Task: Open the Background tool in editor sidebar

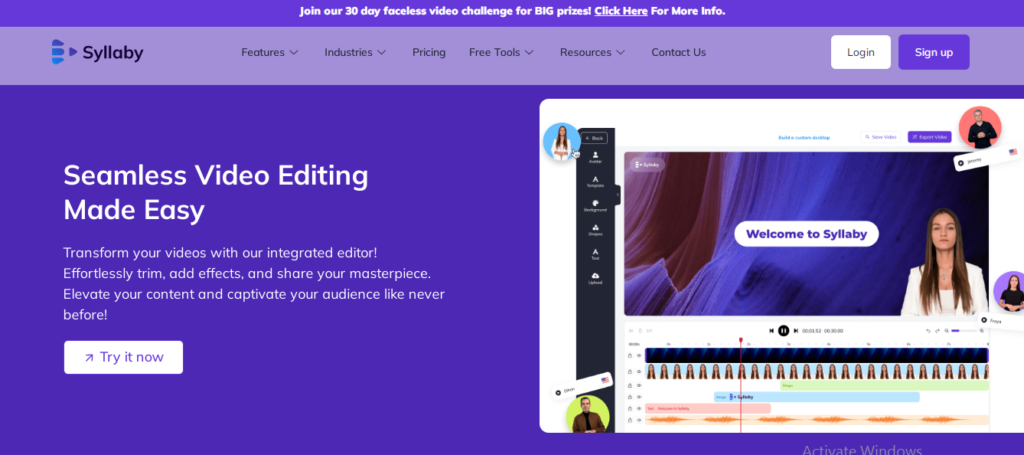Action: pyautogui.click(x=596, y=206)
